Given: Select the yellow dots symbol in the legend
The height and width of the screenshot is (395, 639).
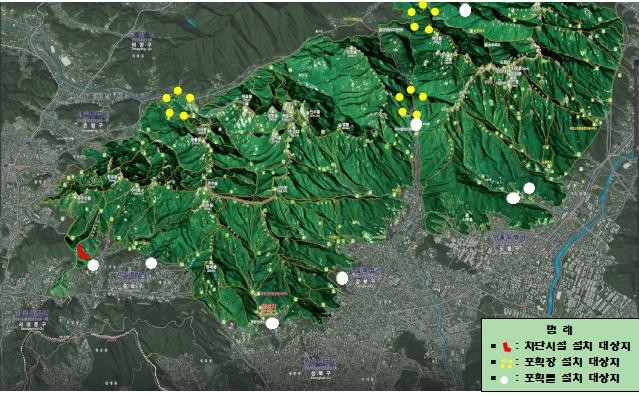Looking at the screenshot, I should coord(505,362).
